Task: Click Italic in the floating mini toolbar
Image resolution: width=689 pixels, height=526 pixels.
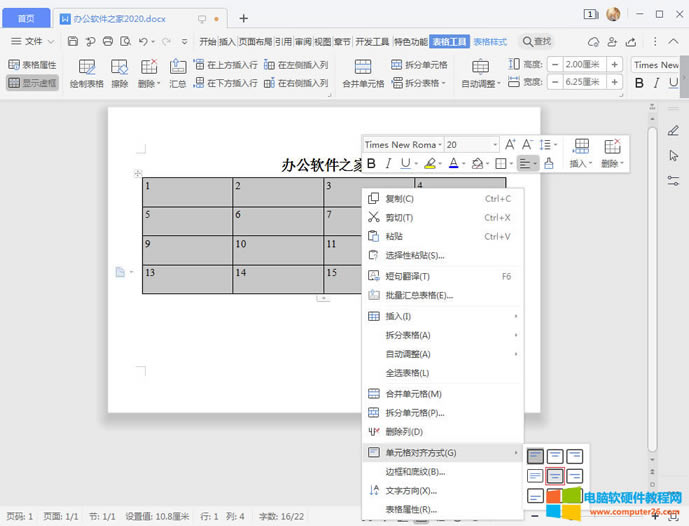Action: [388, 164]
